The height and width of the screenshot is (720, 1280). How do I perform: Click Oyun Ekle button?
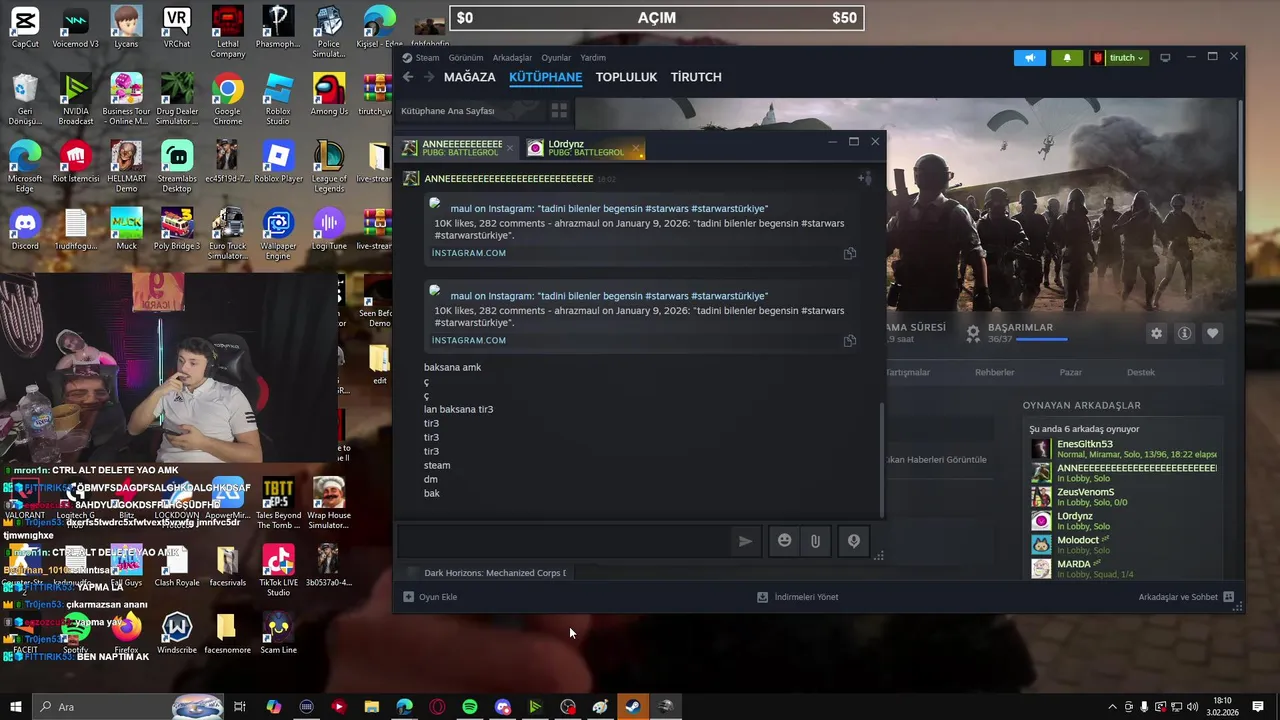(x=430, y=597)
